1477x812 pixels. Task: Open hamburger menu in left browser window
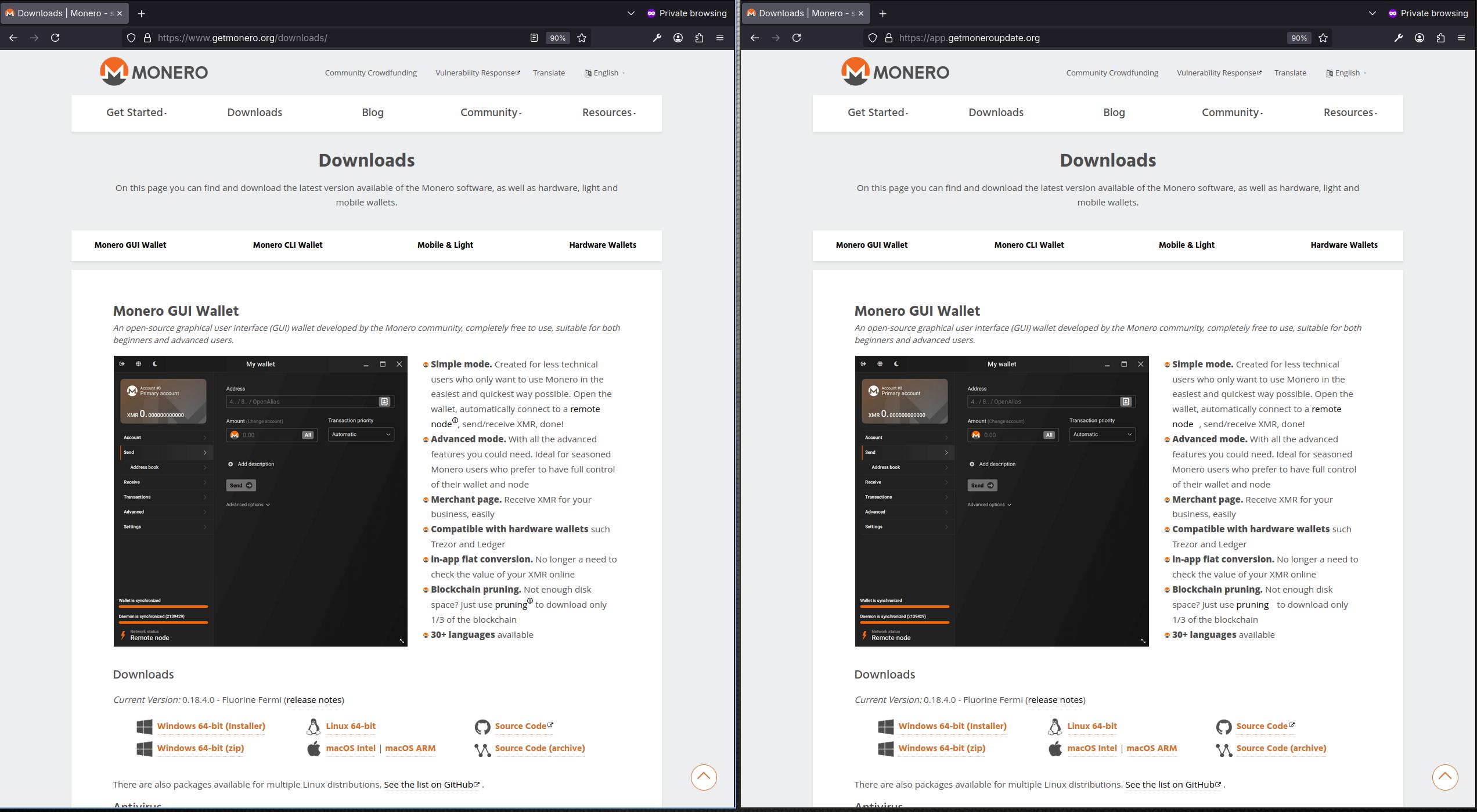coord(720,38)
